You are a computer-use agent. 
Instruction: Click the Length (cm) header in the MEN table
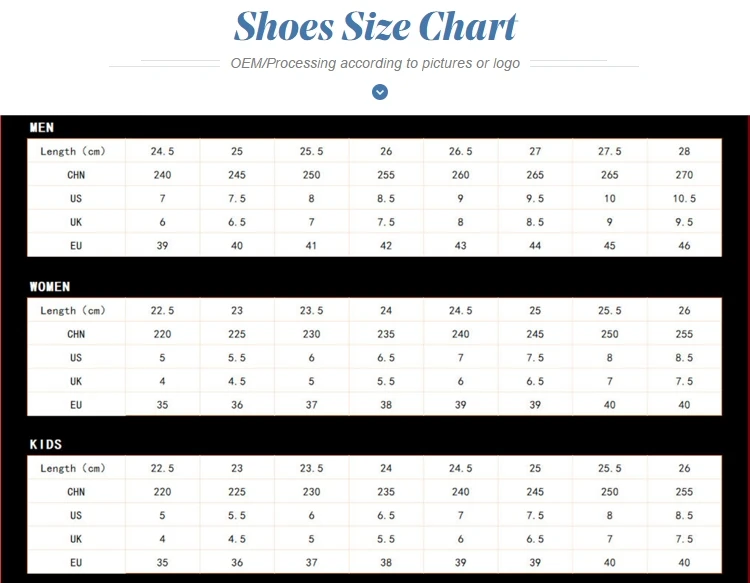point(73,152)
